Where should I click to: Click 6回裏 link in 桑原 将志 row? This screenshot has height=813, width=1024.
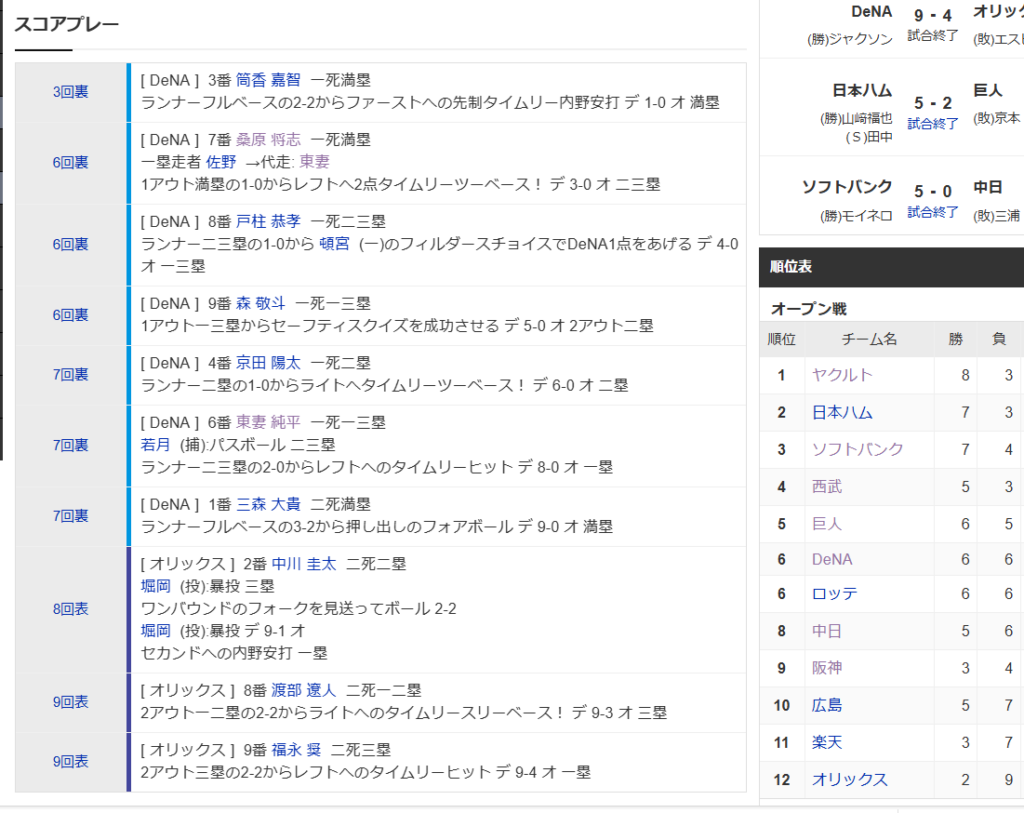[71, 162]
